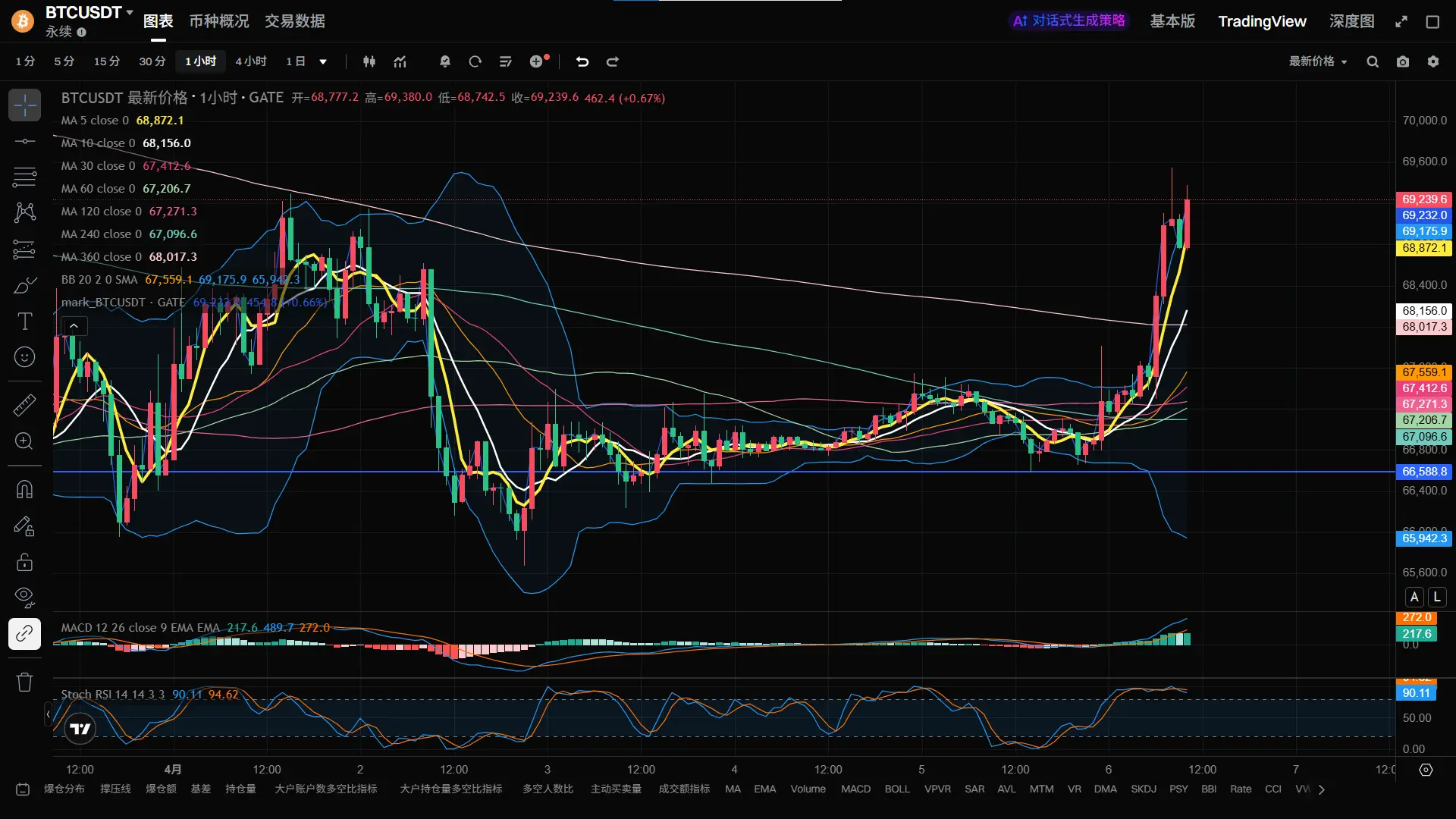Select the 4小时 timeframe button
Image resolution: width=1456 pixels, height=819 pixels.
coord(250,61)
